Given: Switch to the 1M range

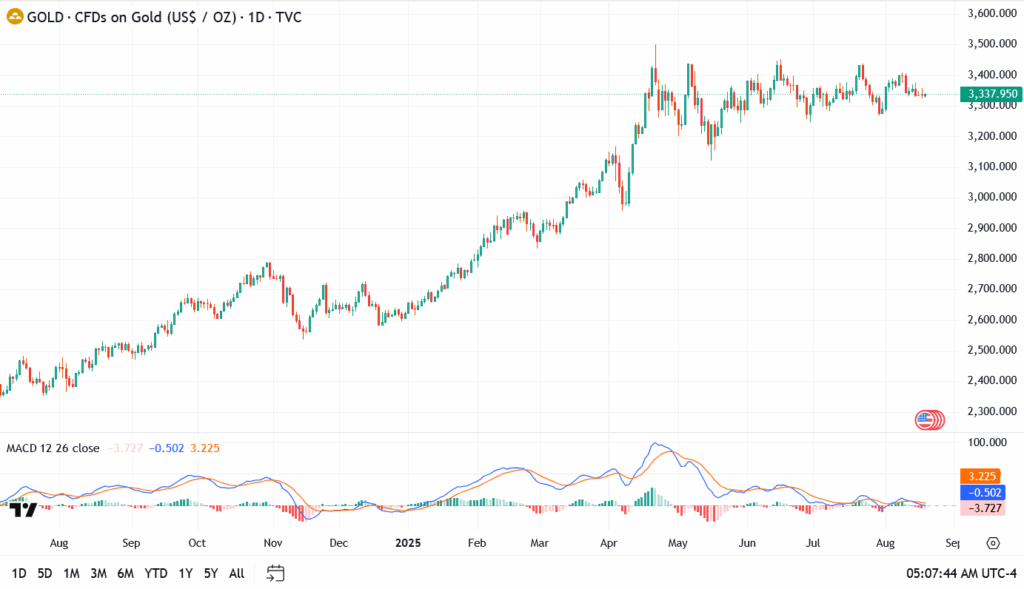Looking at the screenshot, I should 71,573.
